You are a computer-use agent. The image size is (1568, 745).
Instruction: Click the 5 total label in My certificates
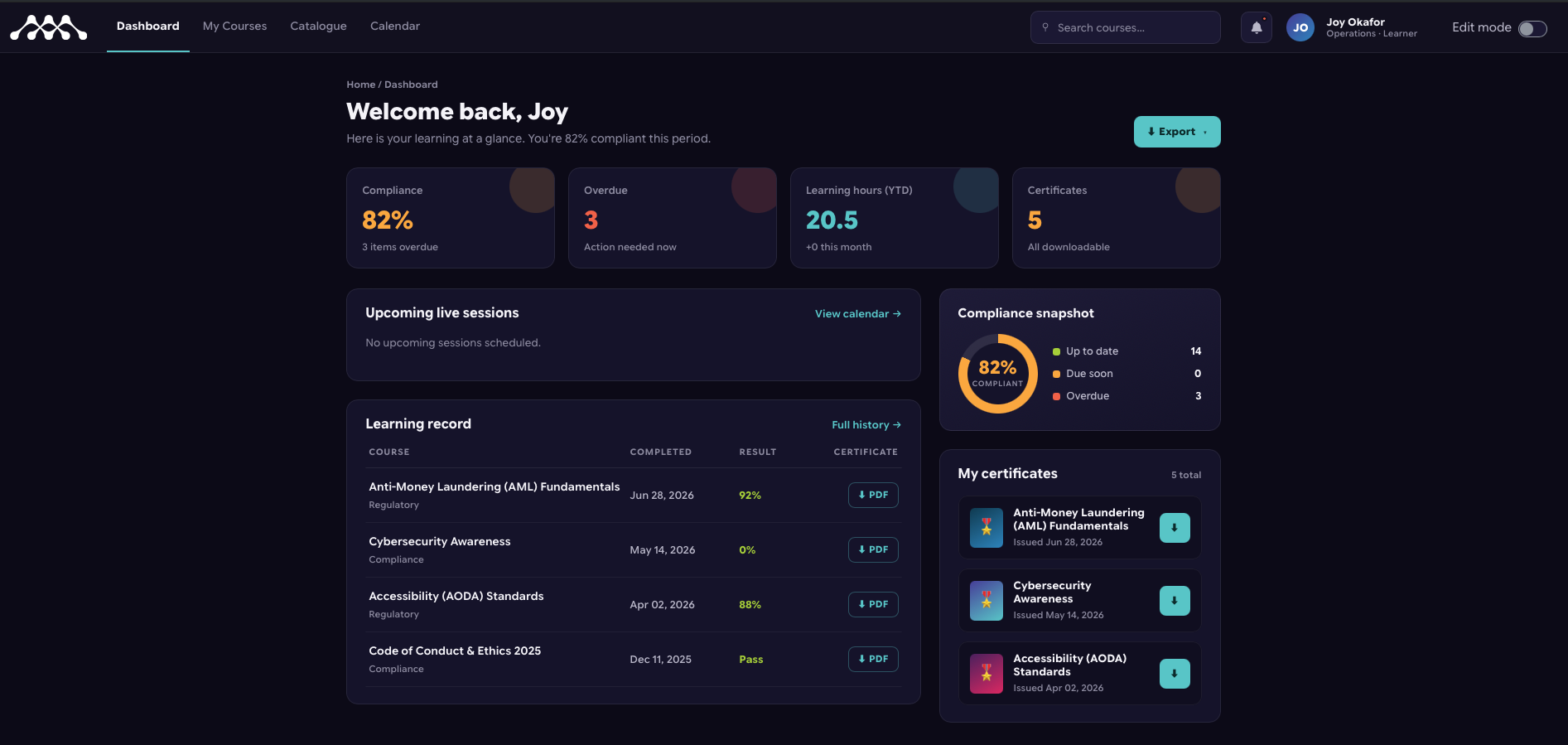(x=1186, y=476)
